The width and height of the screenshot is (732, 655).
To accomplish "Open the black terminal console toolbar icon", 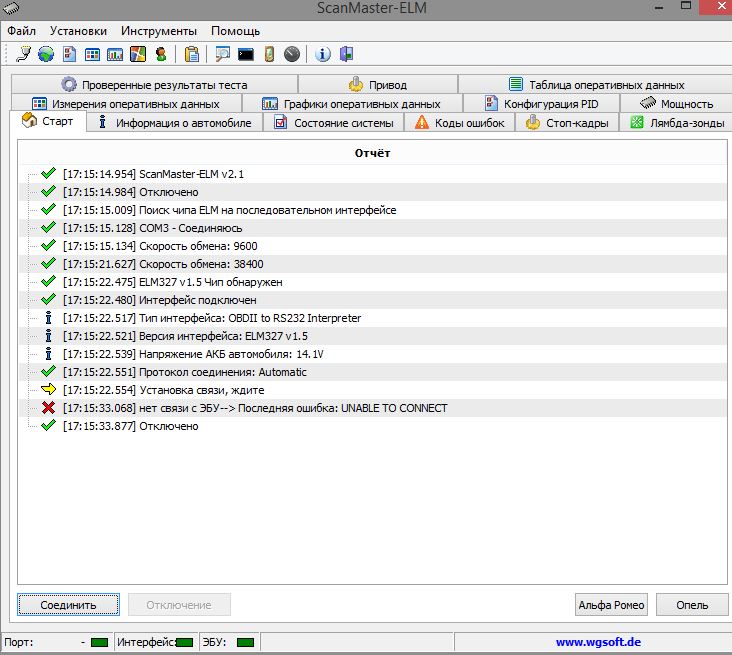I will tap(246, 55).
